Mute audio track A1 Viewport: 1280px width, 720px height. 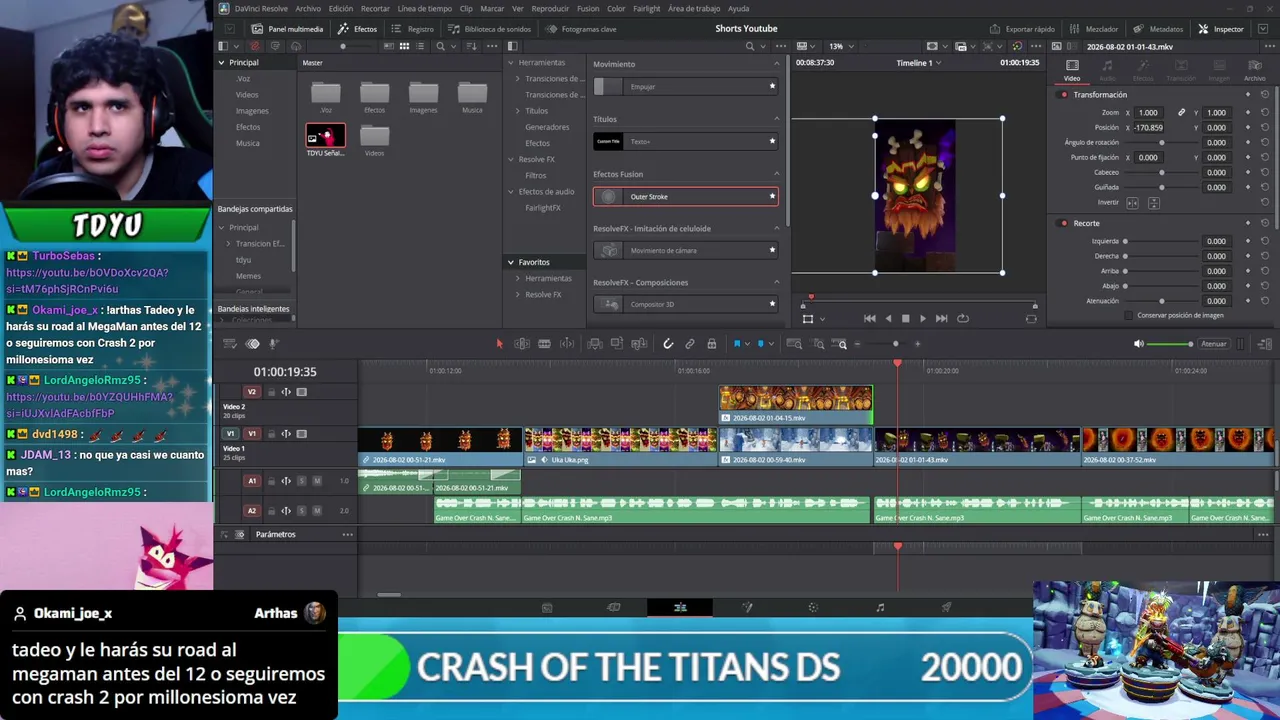pyautogui.click(x=317, y=481)
